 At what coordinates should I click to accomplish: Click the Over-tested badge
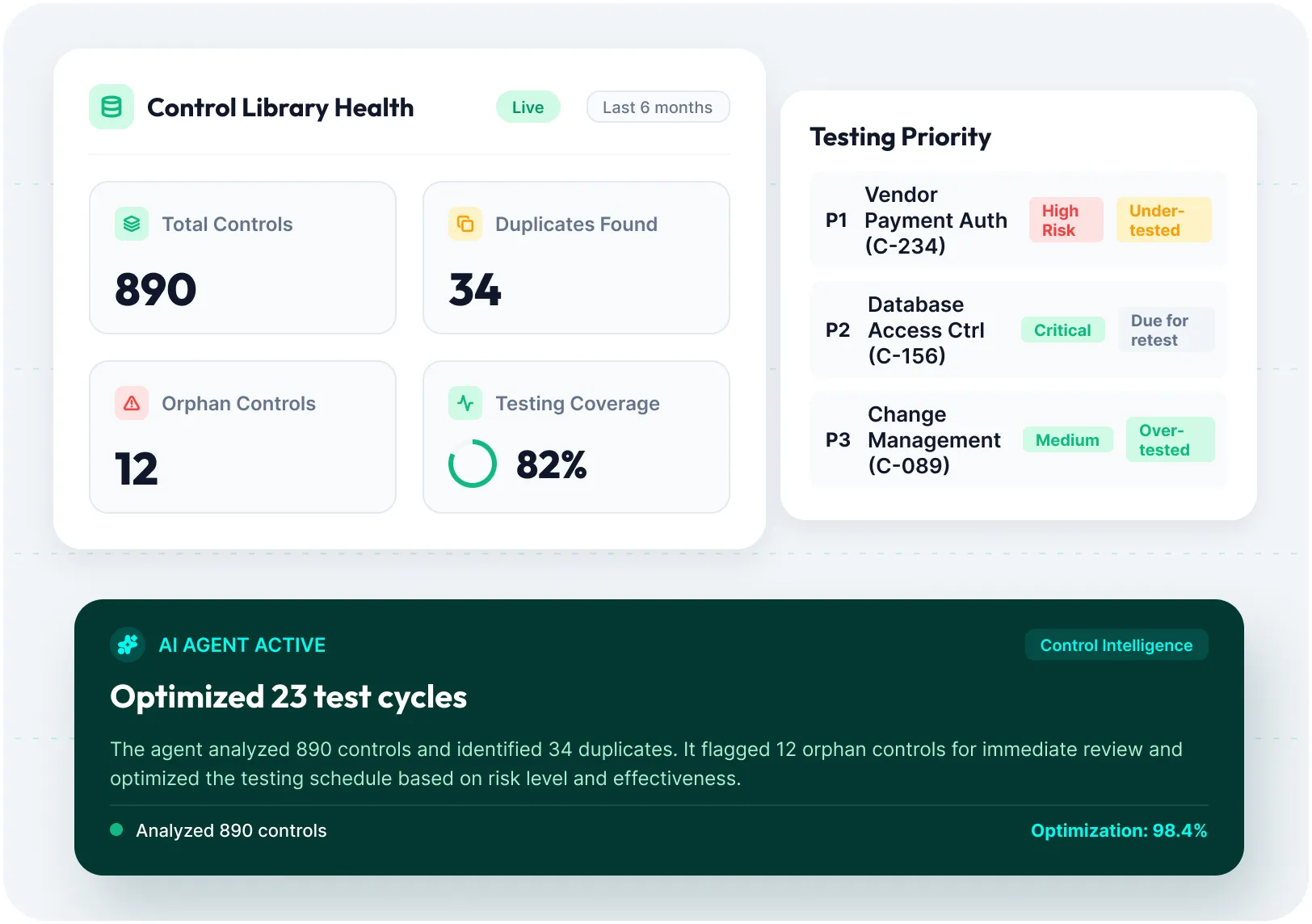[x=1171, y=439]
